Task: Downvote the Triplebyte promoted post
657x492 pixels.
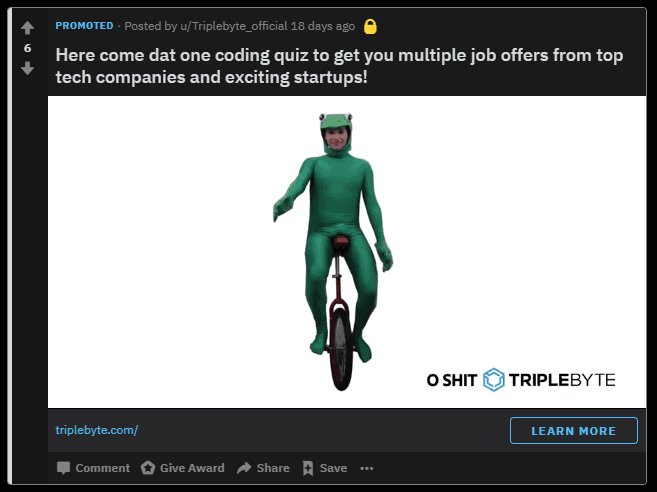Action: (x=27, y=68)
